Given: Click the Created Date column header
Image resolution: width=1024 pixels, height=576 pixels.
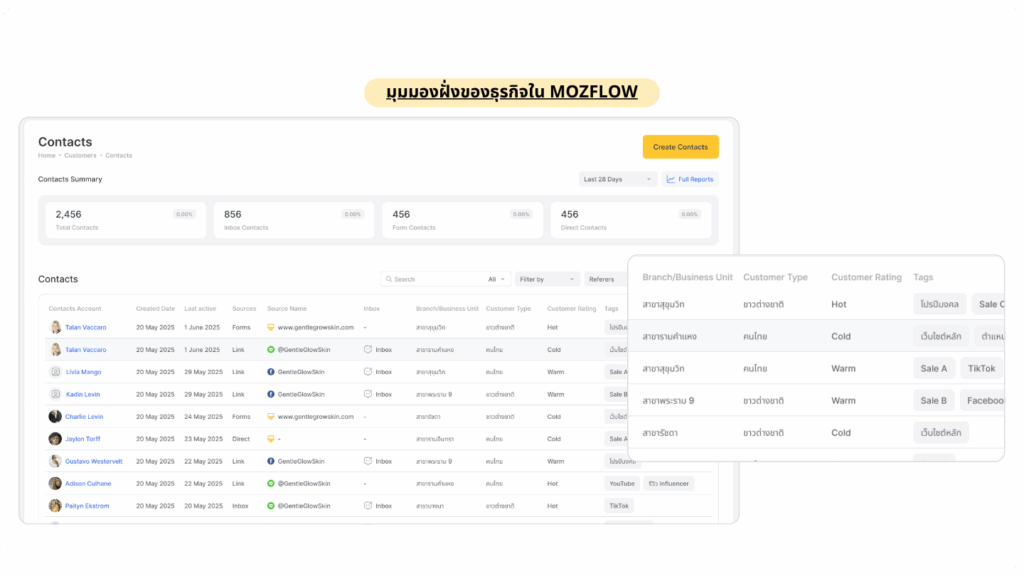Looking at the screenshot, I should pyautogui.click(x=155, y=308).
